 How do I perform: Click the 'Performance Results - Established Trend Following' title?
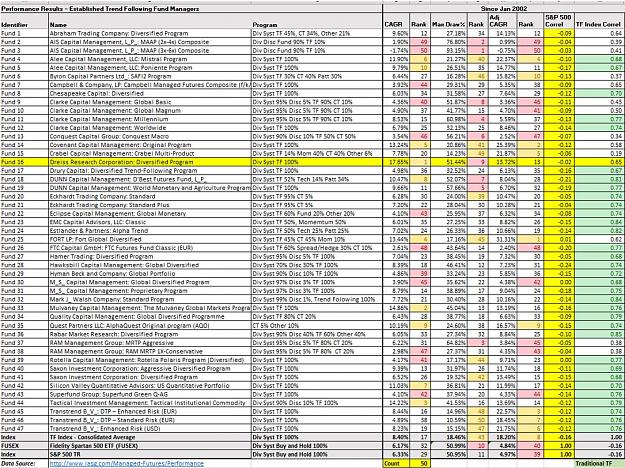click(100, 9)
